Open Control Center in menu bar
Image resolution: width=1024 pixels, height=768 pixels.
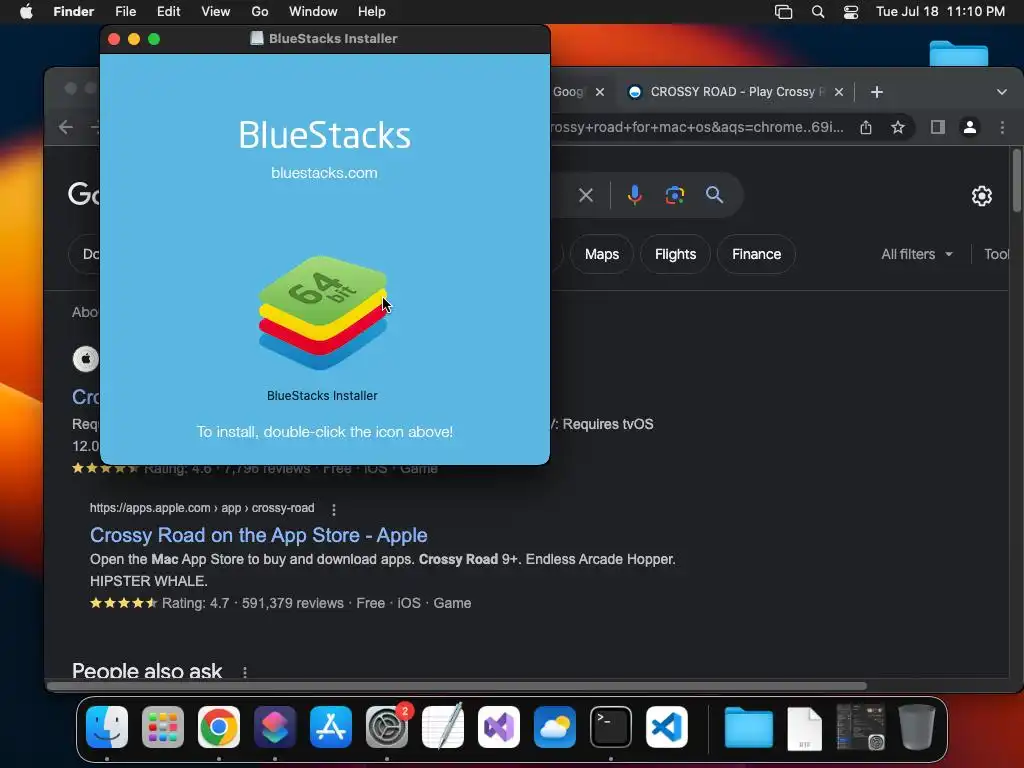(851, 12)
